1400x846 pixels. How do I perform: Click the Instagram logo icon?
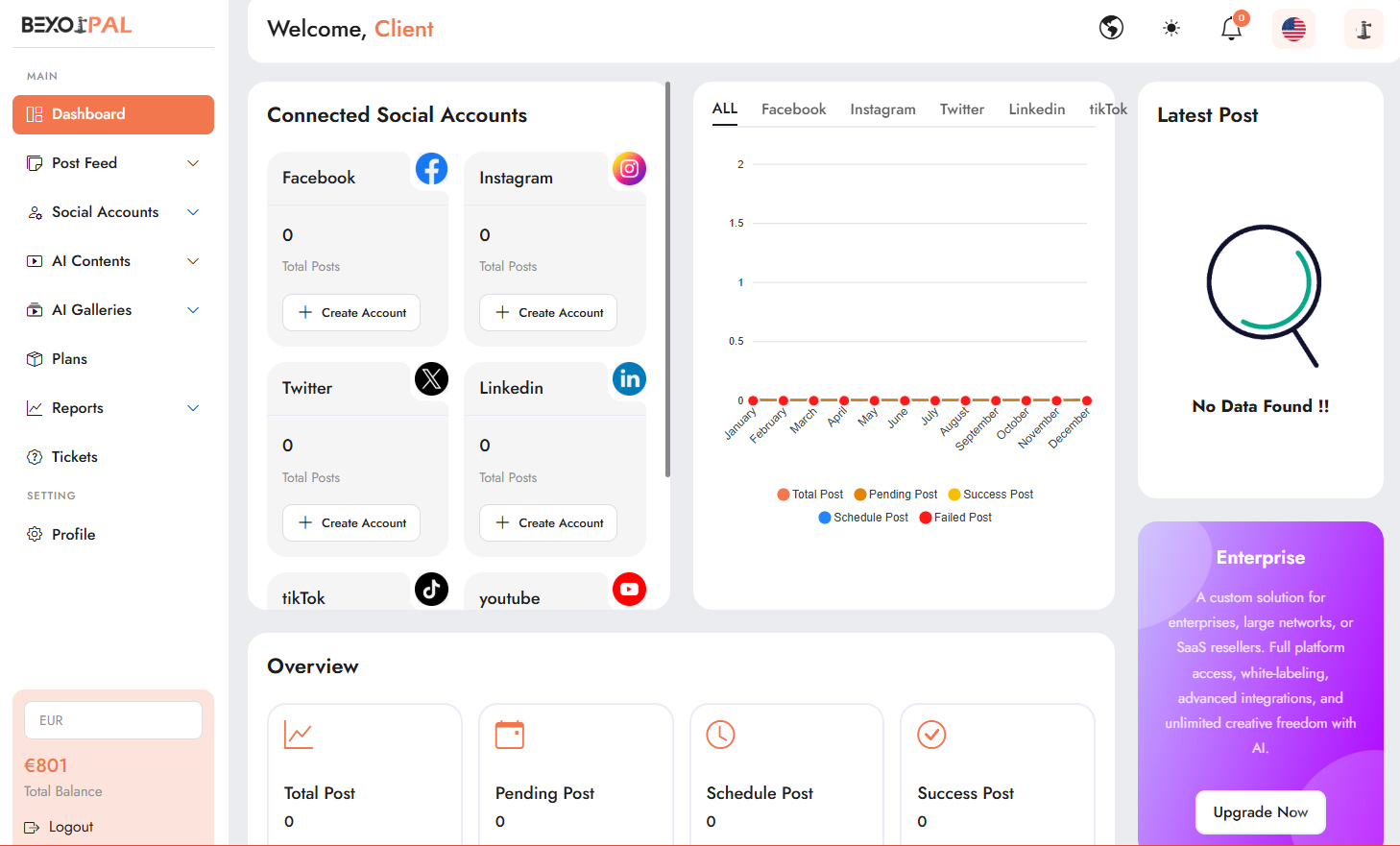point(629,169)
